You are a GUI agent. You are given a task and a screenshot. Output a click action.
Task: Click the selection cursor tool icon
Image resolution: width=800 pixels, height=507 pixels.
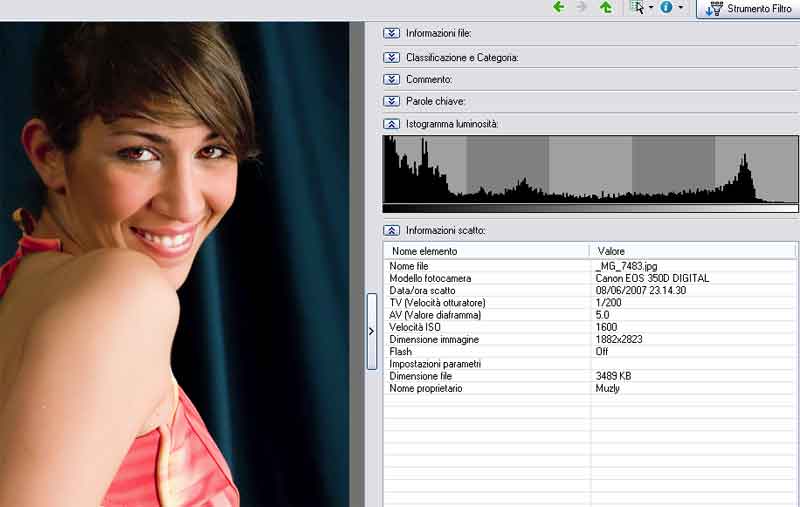(637, 7)
